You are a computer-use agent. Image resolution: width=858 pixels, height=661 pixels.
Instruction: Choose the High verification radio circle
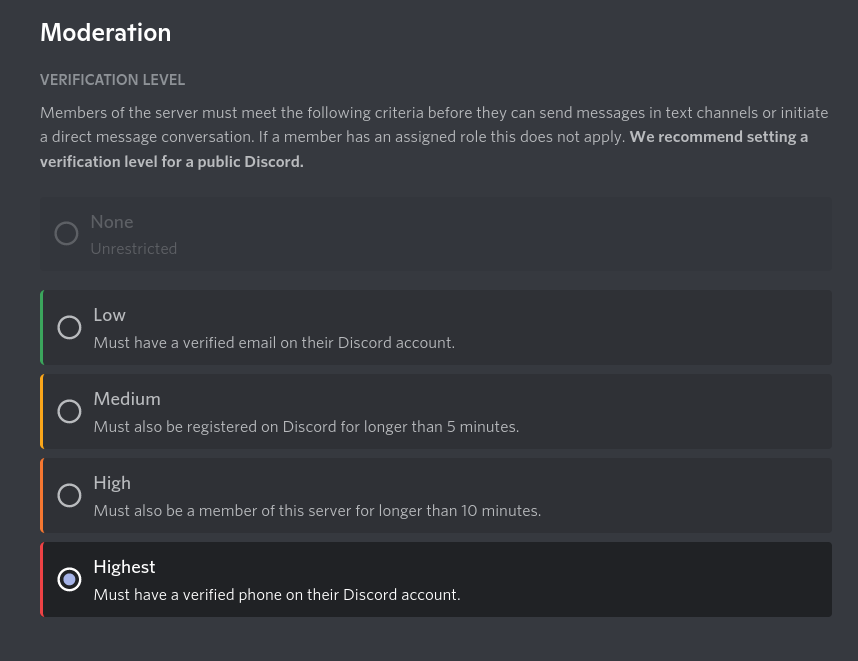click(x=69, y=495)
